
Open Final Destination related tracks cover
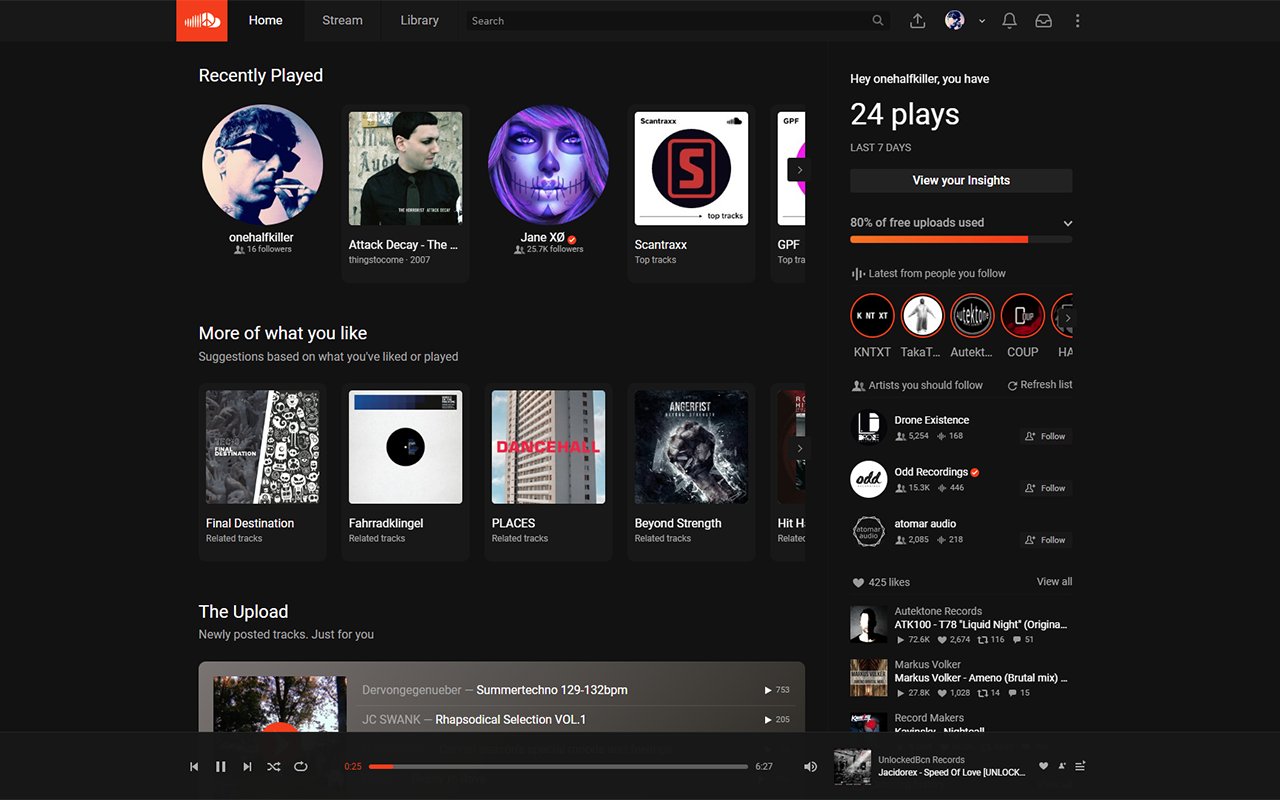[262, 447]
